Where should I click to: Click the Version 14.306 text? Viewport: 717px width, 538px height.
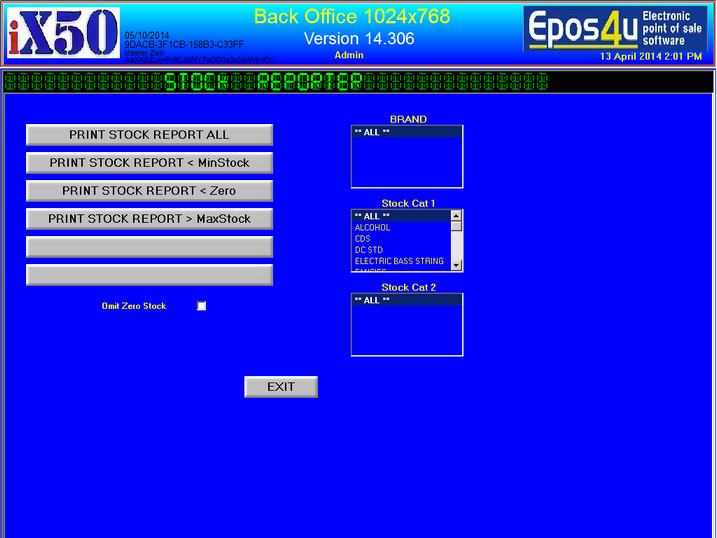click(359, 38)
